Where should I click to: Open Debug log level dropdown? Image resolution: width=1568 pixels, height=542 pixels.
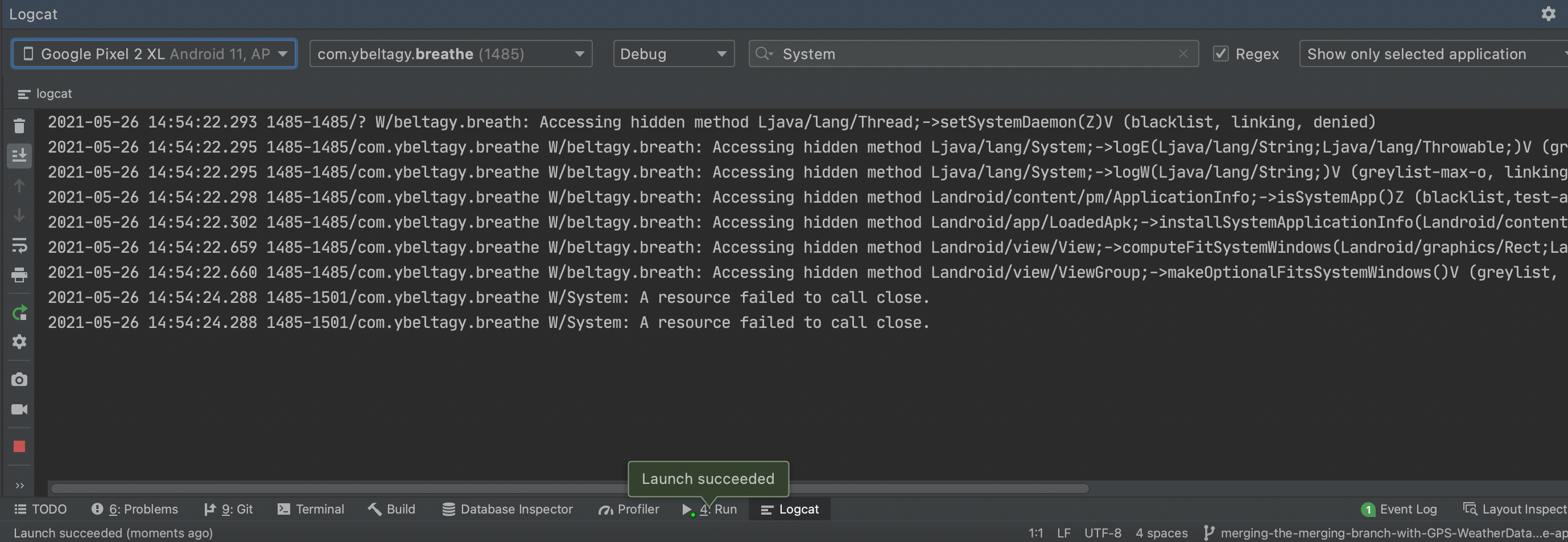(673, 54)
